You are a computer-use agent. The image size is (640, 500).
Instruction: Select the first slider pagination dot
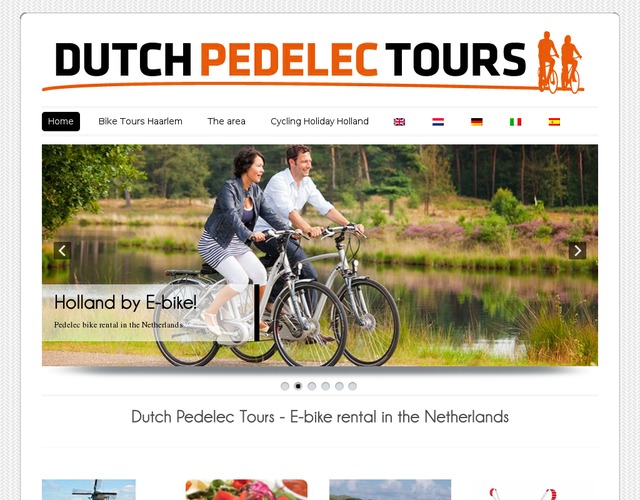coord(285,386)
